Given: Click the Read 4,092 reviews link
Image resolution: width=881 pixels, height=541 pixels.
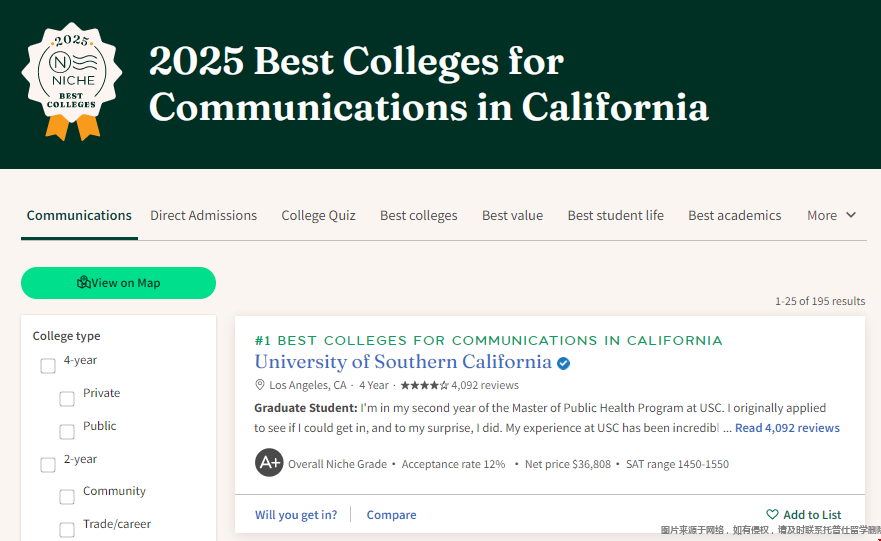Looking at the screenshot, I should tap(787, 428).
